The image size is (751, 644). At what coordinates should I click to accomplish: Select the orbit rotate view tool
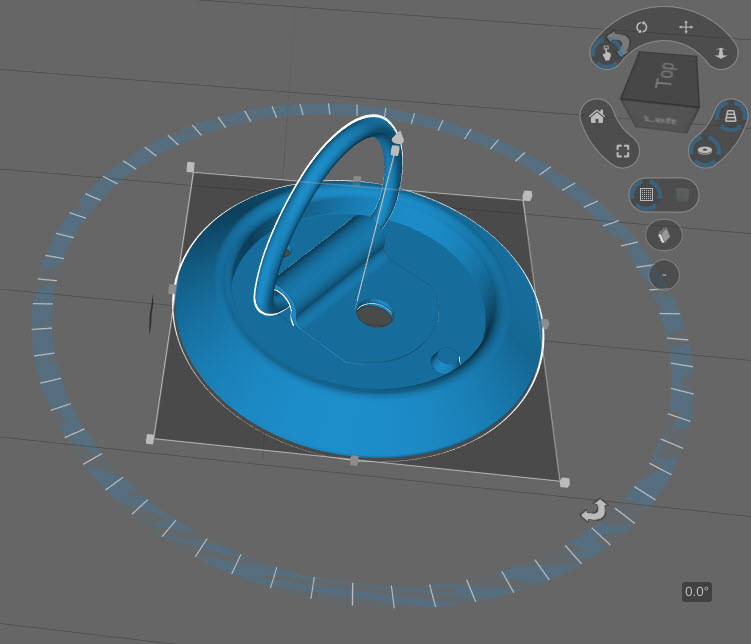[641, 27]
